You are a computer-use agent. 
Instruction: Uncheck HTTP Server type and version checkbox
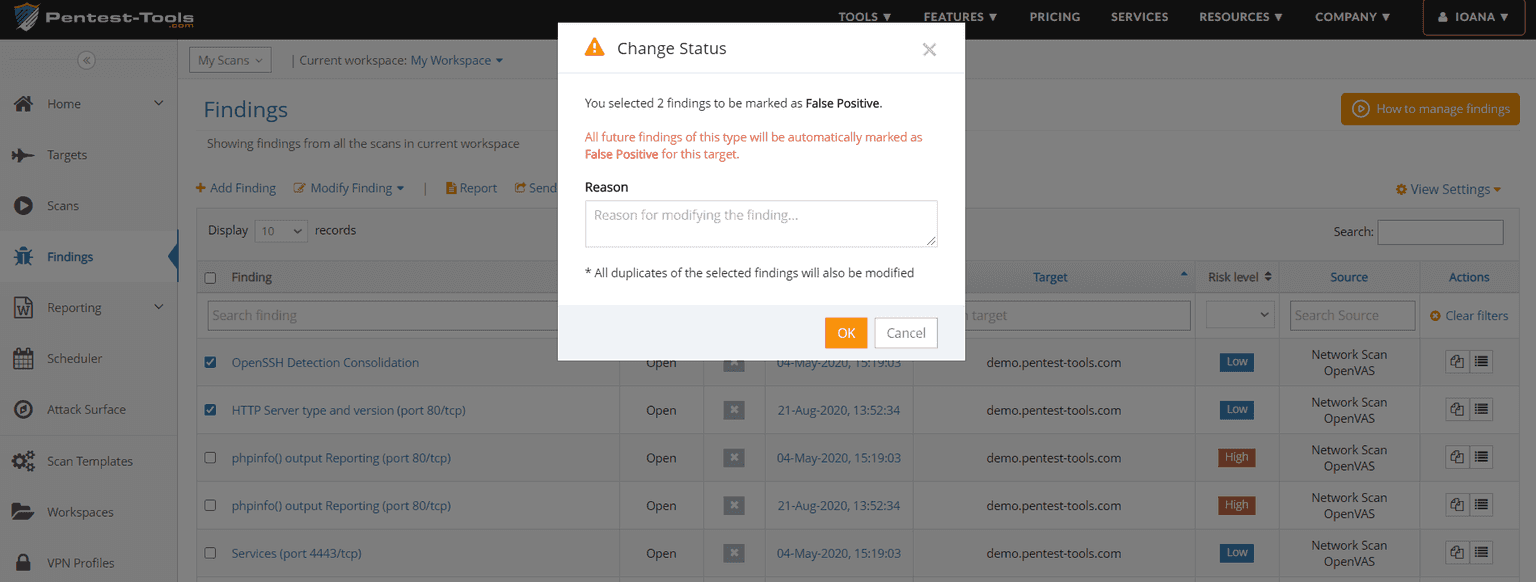click(210, 410)
